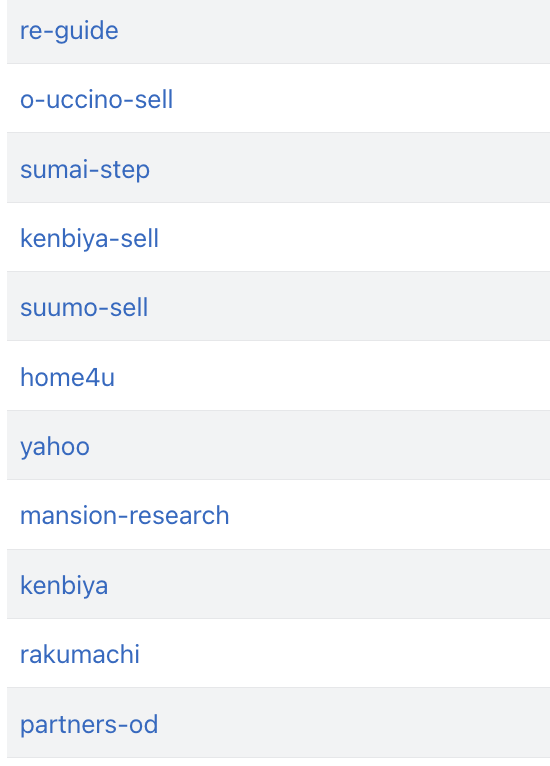Select the table row containing home4u
This screenshot has width=550, height=766.
(x=278, y=376)
